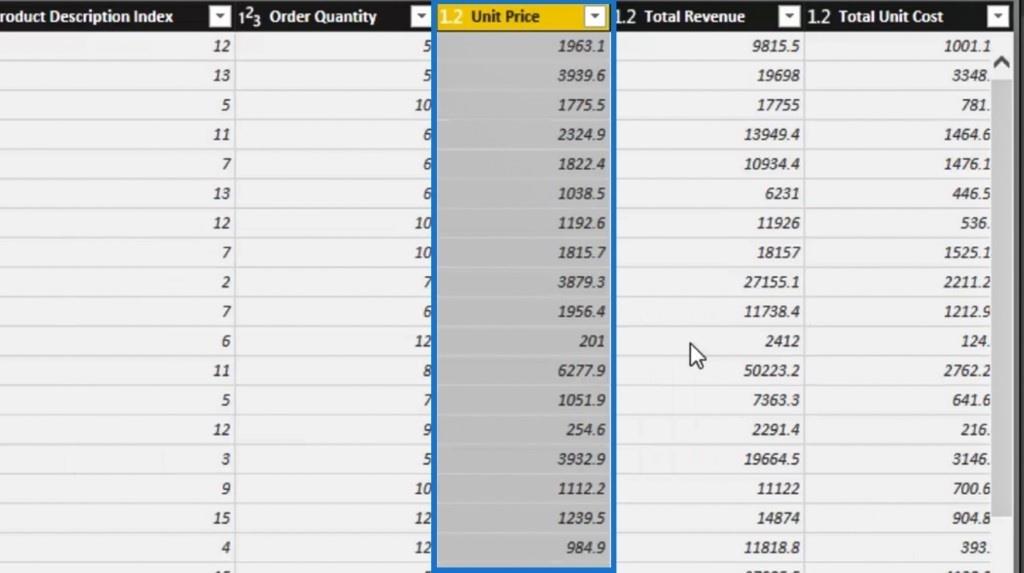
Task: Open the Total Revenue column filter dropdown
Action: 789,16
